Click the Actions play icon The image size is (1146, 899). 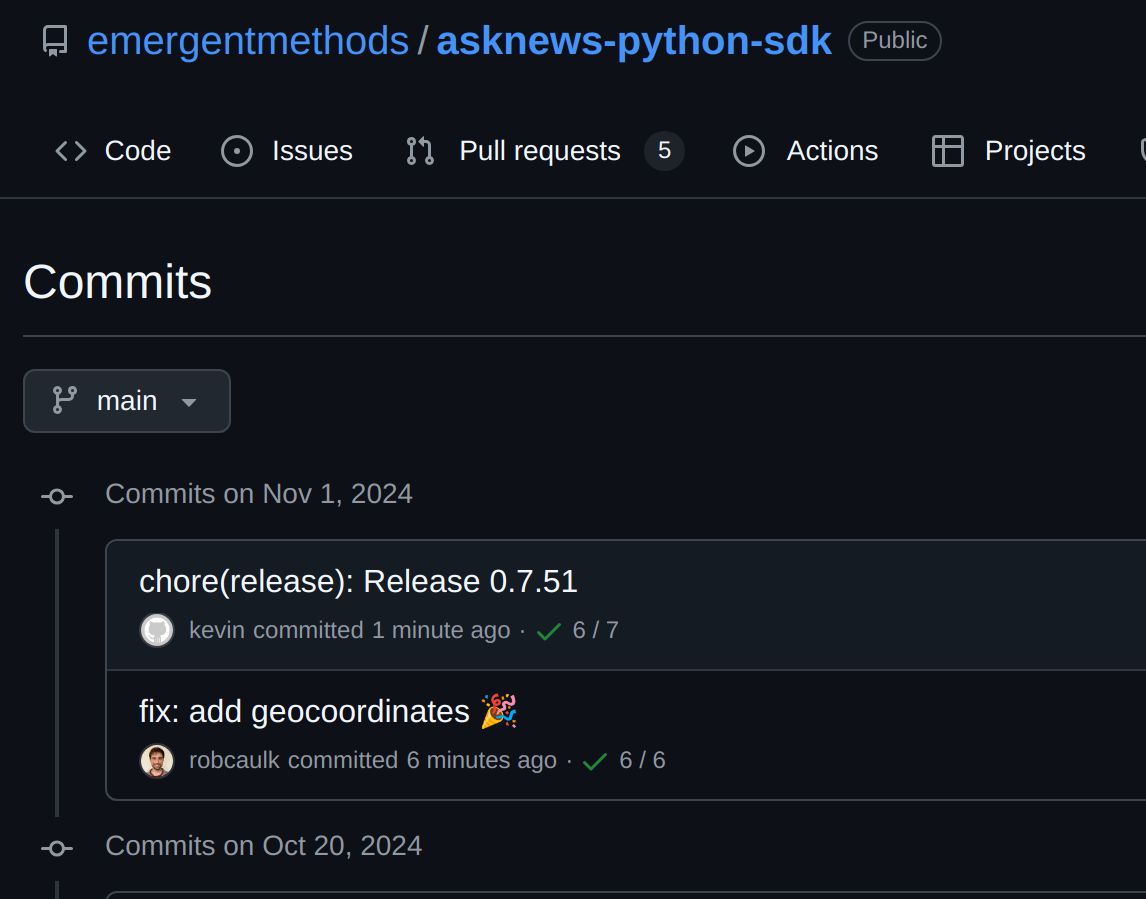(x=749, y=151)
